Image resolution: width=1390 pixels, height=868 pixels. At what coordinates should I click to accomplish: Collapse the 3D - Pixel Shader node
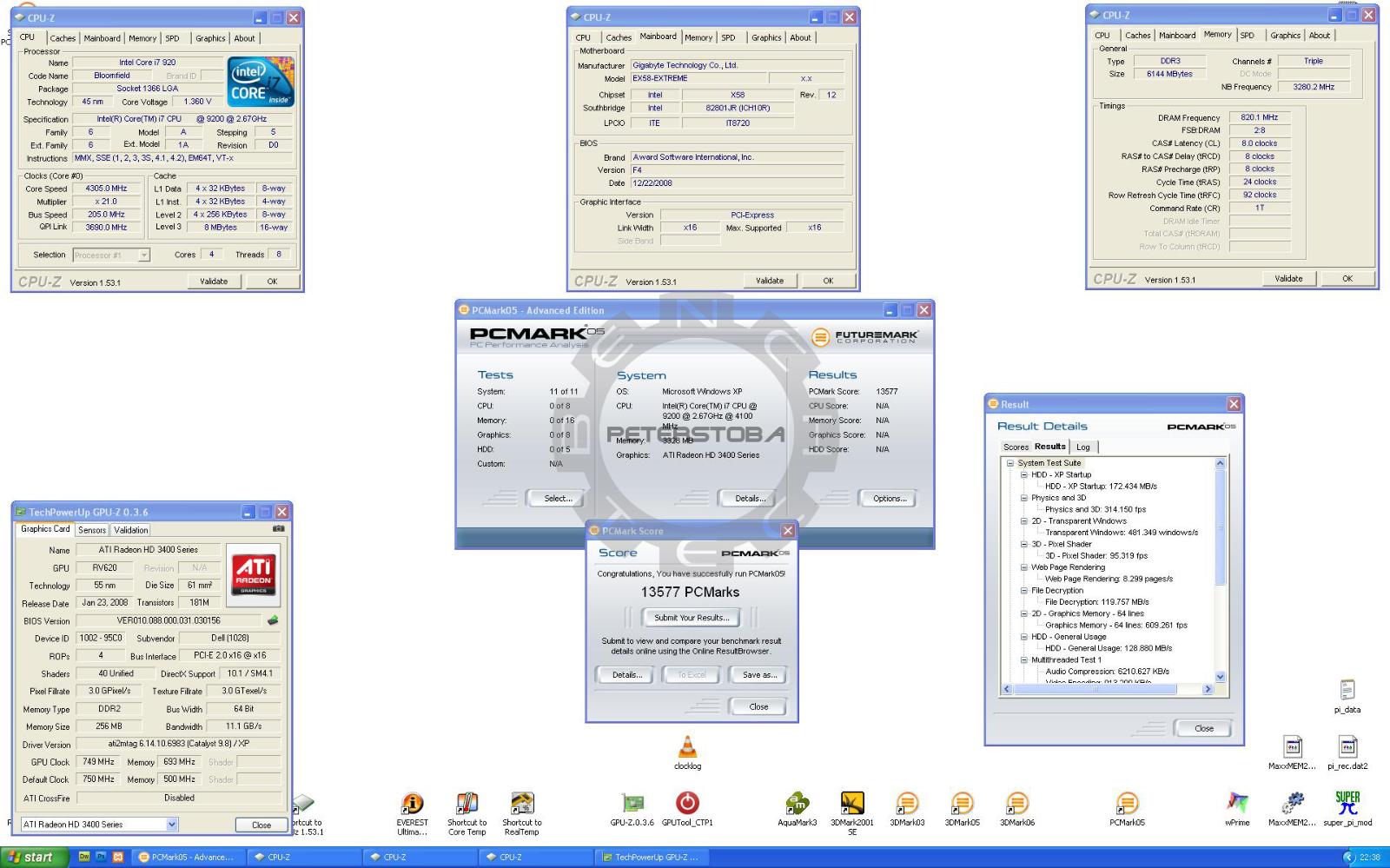[x=1024, y=544]
